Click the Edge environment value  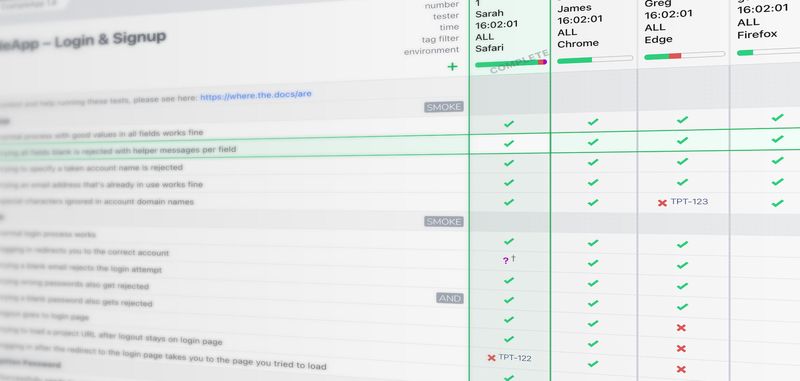[x=659, y=39]
